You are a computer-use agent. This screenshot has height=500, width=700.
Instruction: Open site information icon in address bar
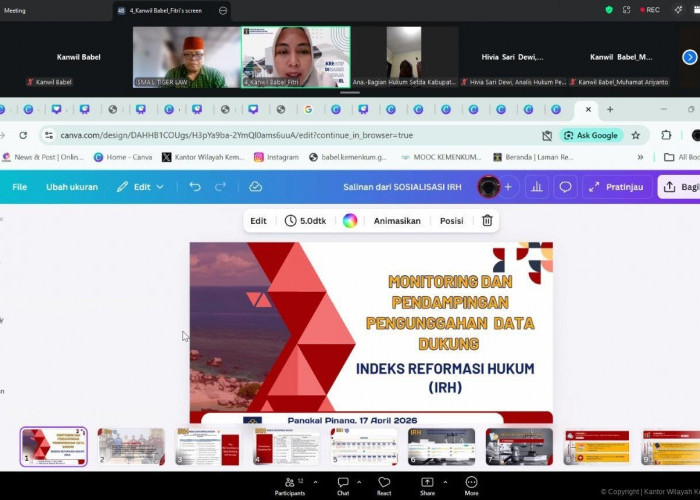tap(49, 135)
